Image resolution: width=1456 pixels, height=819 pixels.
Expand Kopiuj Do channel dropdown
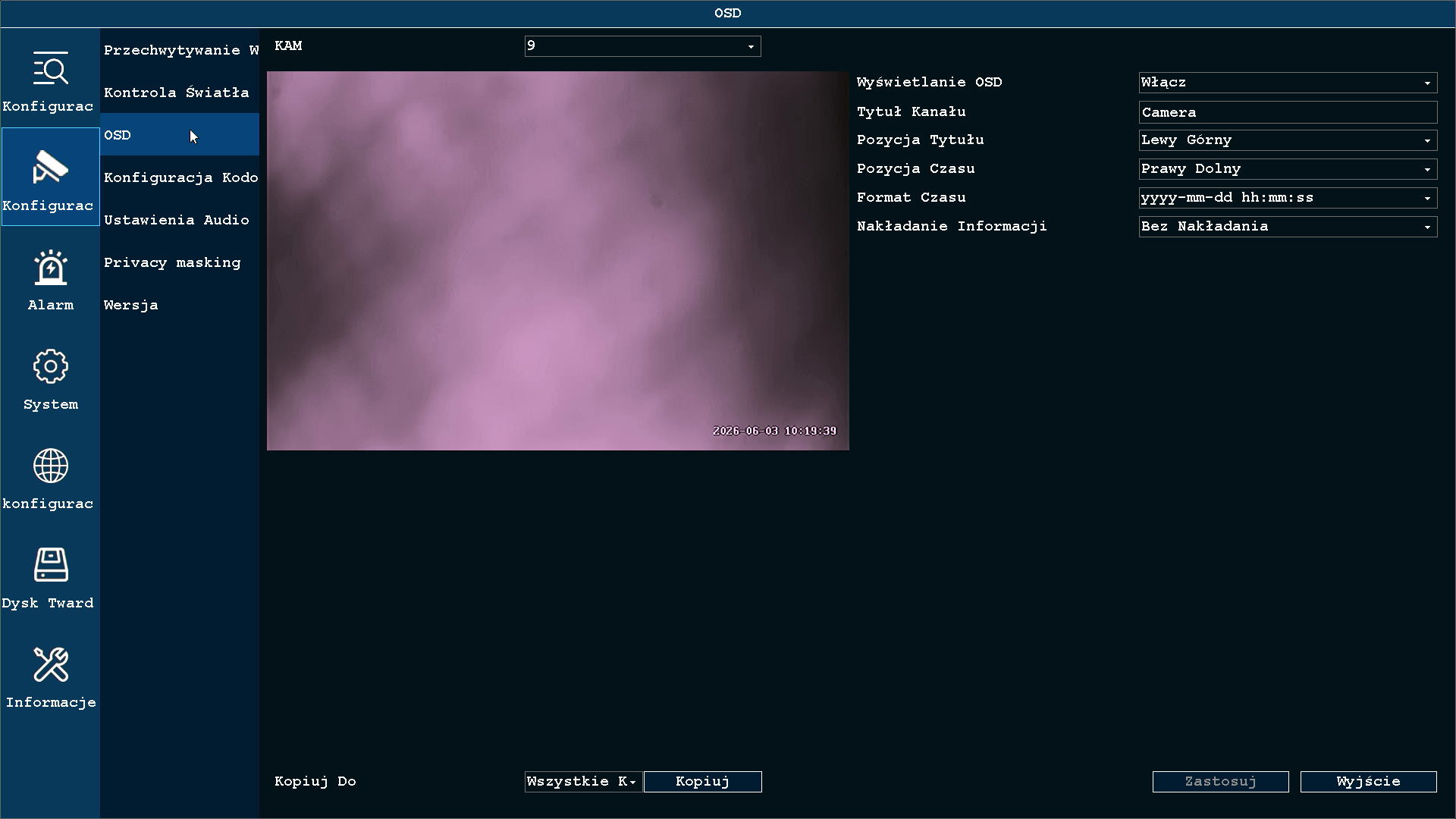(583, 782)
